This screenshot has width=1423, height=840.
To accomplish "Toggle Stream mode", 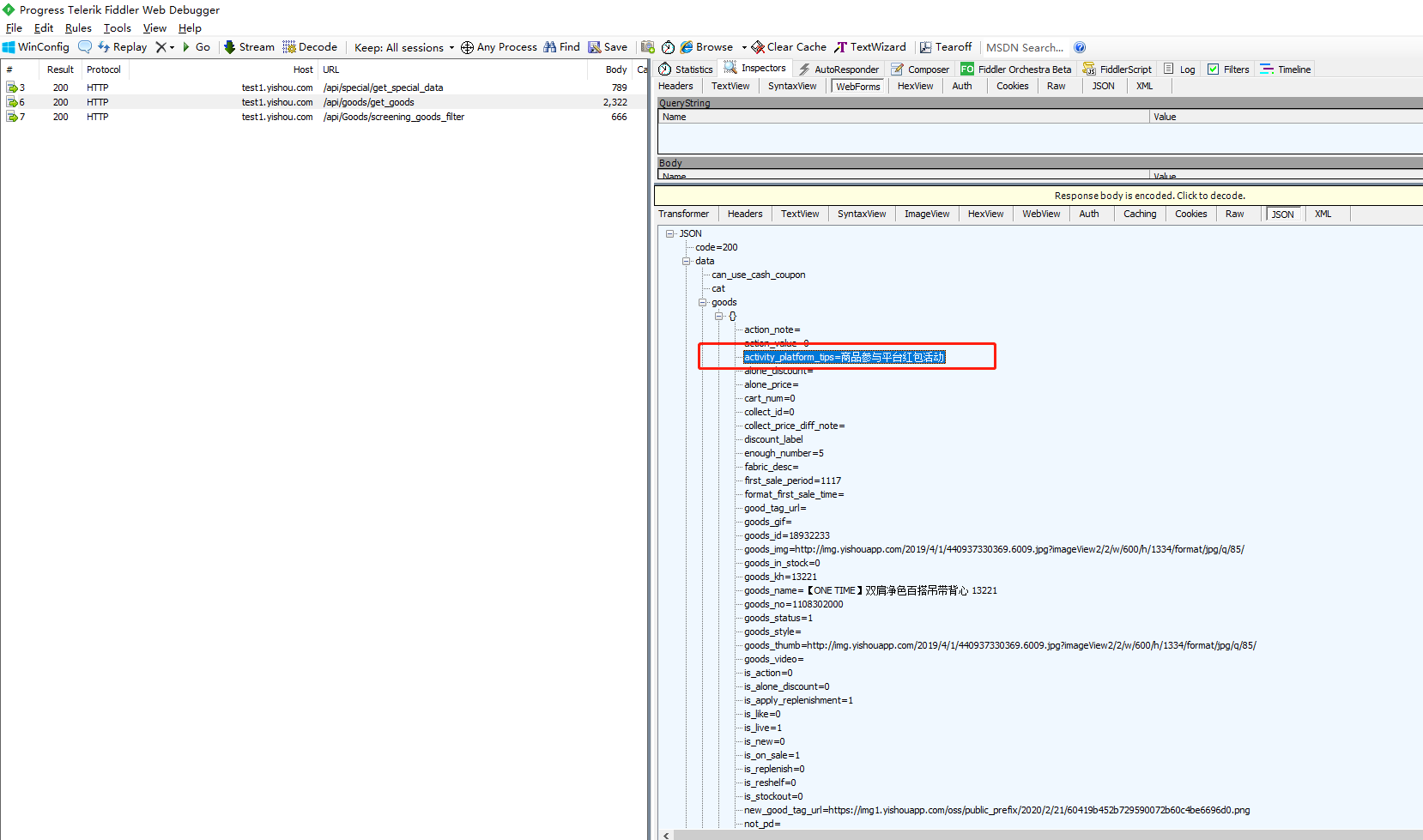I will click(249, 47).
